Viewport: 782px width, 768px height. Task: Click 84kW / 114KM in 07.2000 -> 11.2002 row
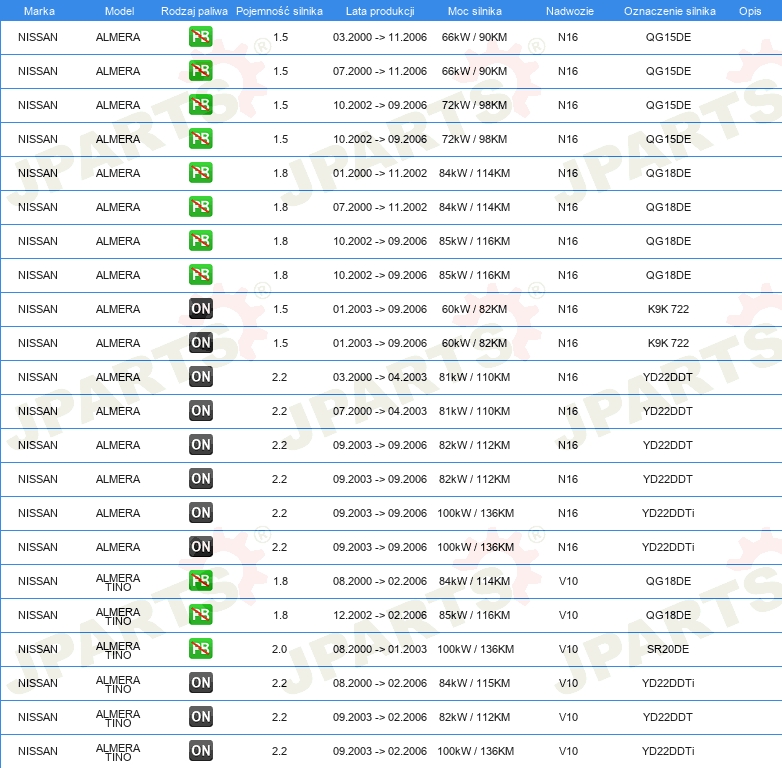click(x=474, y=207)
